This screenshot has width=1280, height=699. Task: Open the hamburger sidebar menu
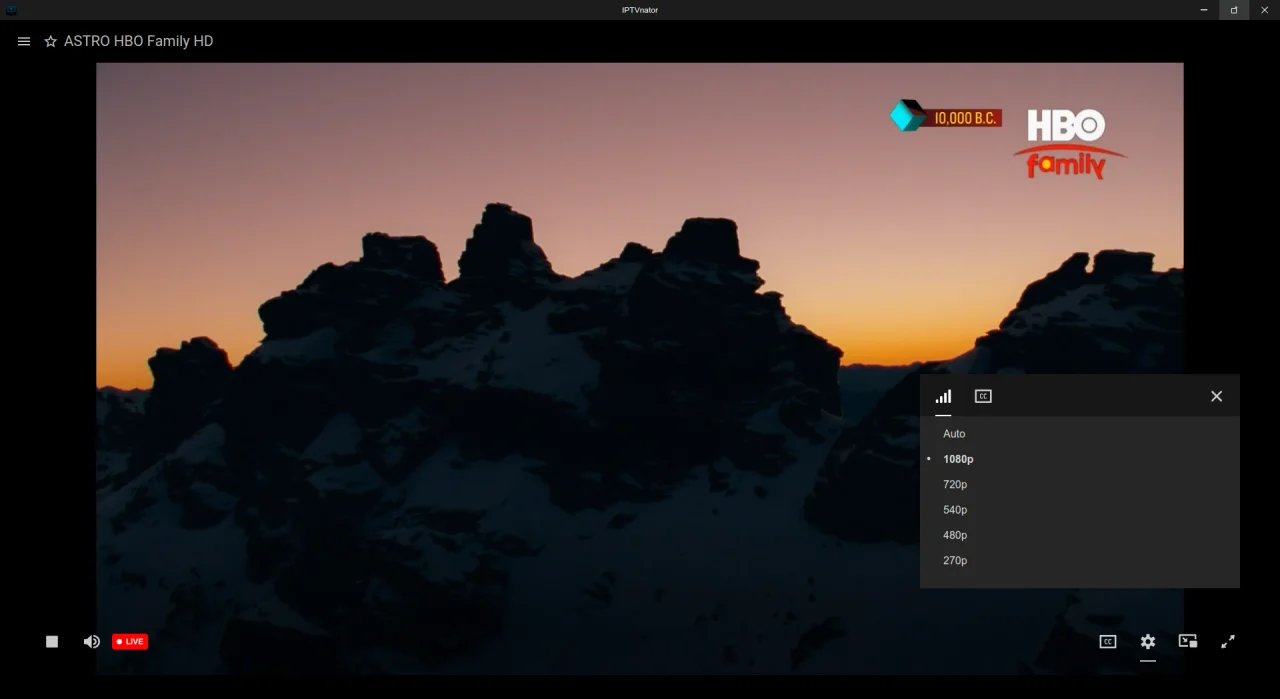(x=24, y=42)
